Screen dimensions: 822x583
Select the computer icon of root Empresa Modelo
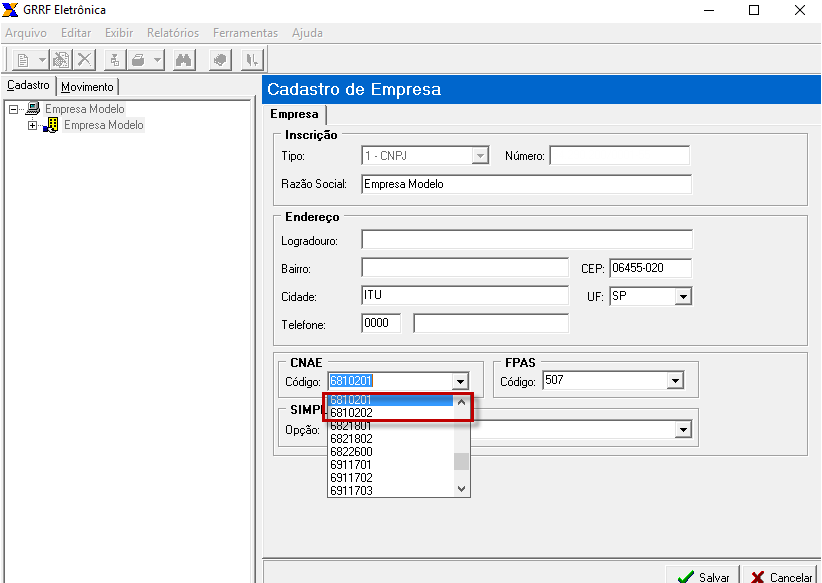pyautogui.click(x=33, y=109)
